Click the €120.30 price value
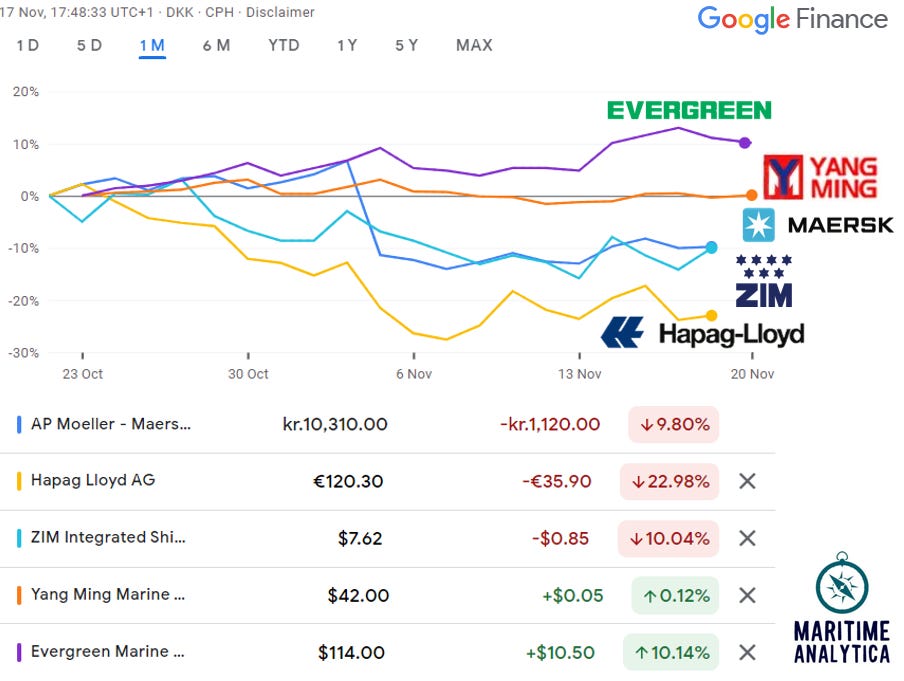This screenshot has height=681, width=904. (x=348, y=481)
